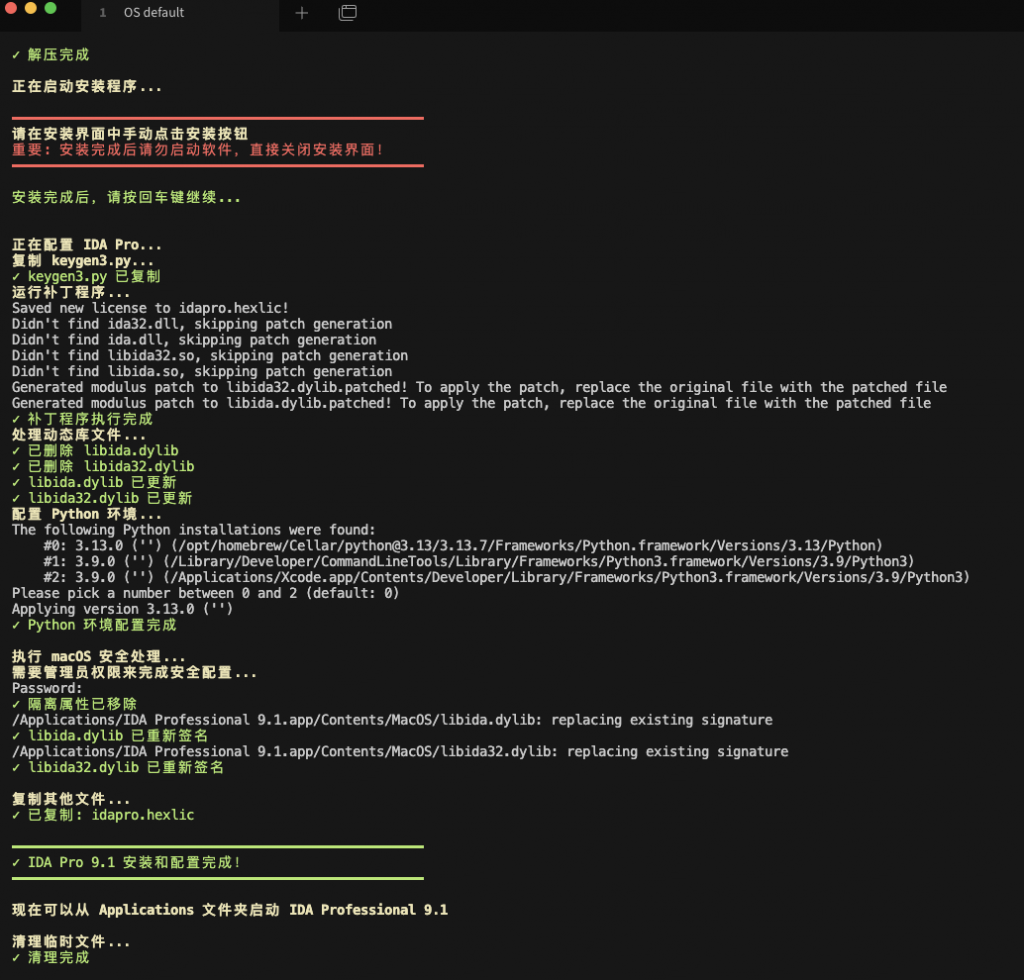Click the '现在可以从 Applications 文件夹启动' line
Screen dimensions: 1024x980
pyautogui.click(x=230, y=909)
